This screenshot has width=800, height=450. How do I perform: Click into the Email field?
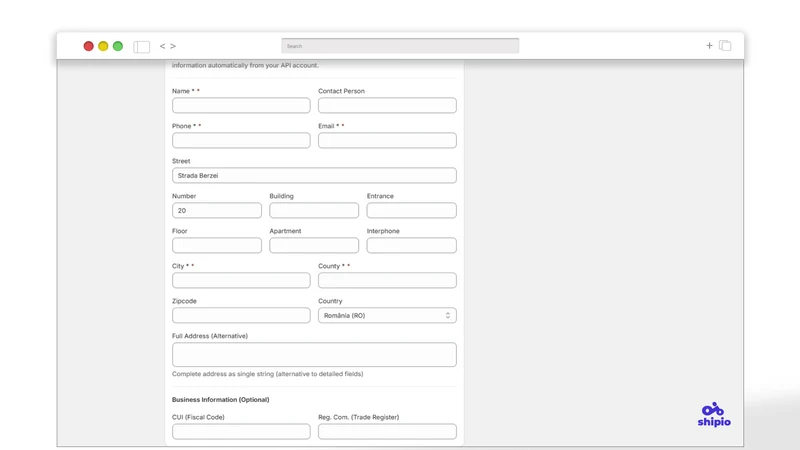pyautogui.click(x=387, y=140)
